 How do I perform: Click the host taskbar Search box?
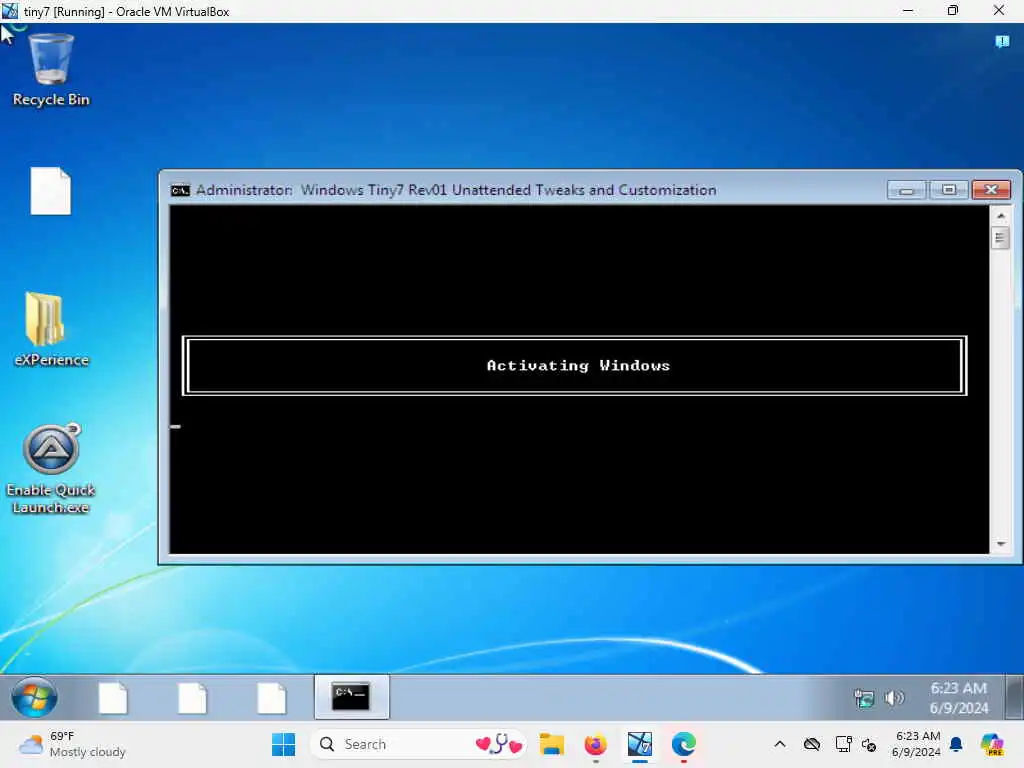(x=418, y=744)
